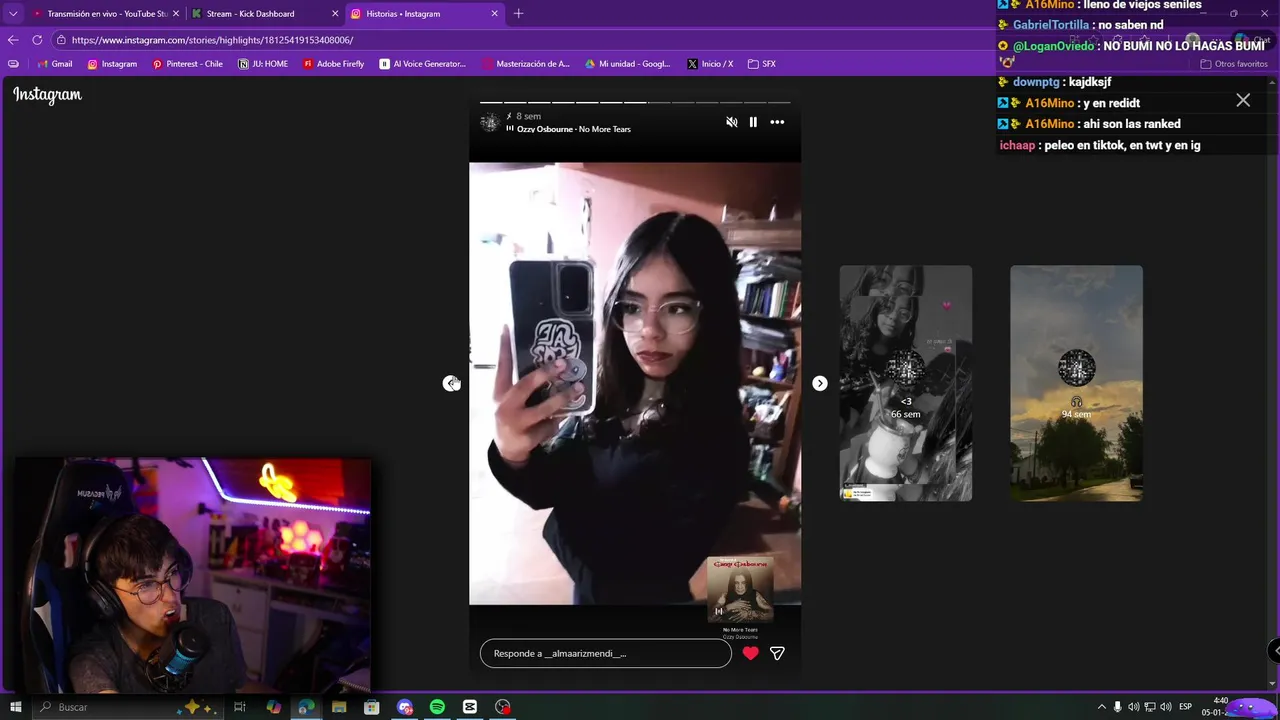Image resolution: width=1280 pixels, height=720 pixels.
Task: Show hidden system tray icons
Action: coord(1102,707)
